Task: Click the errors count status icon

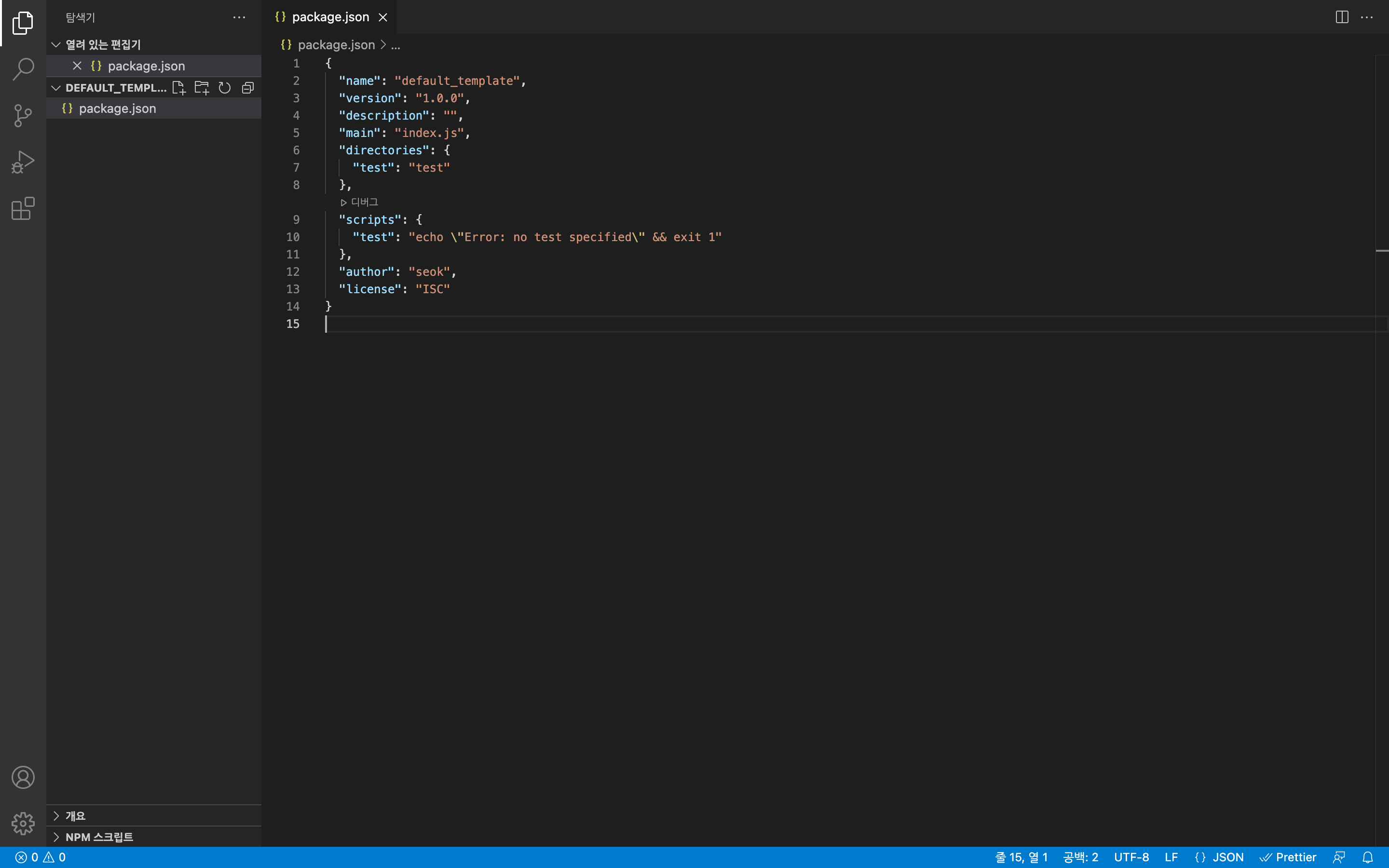Action: point(27,857)
